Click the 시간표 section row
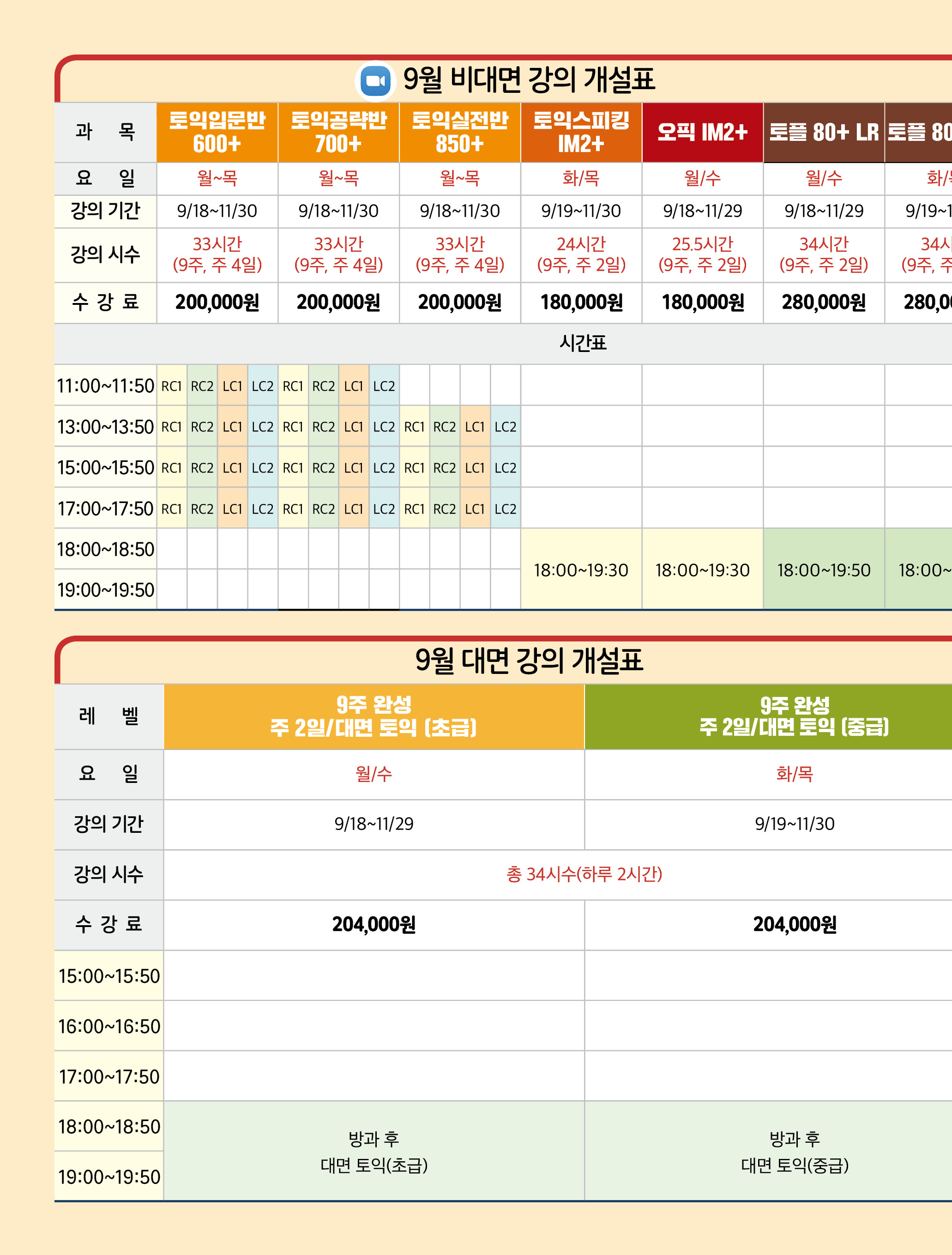The height and width of the screenshot is (1255, 952). click(x=583, y=343)
